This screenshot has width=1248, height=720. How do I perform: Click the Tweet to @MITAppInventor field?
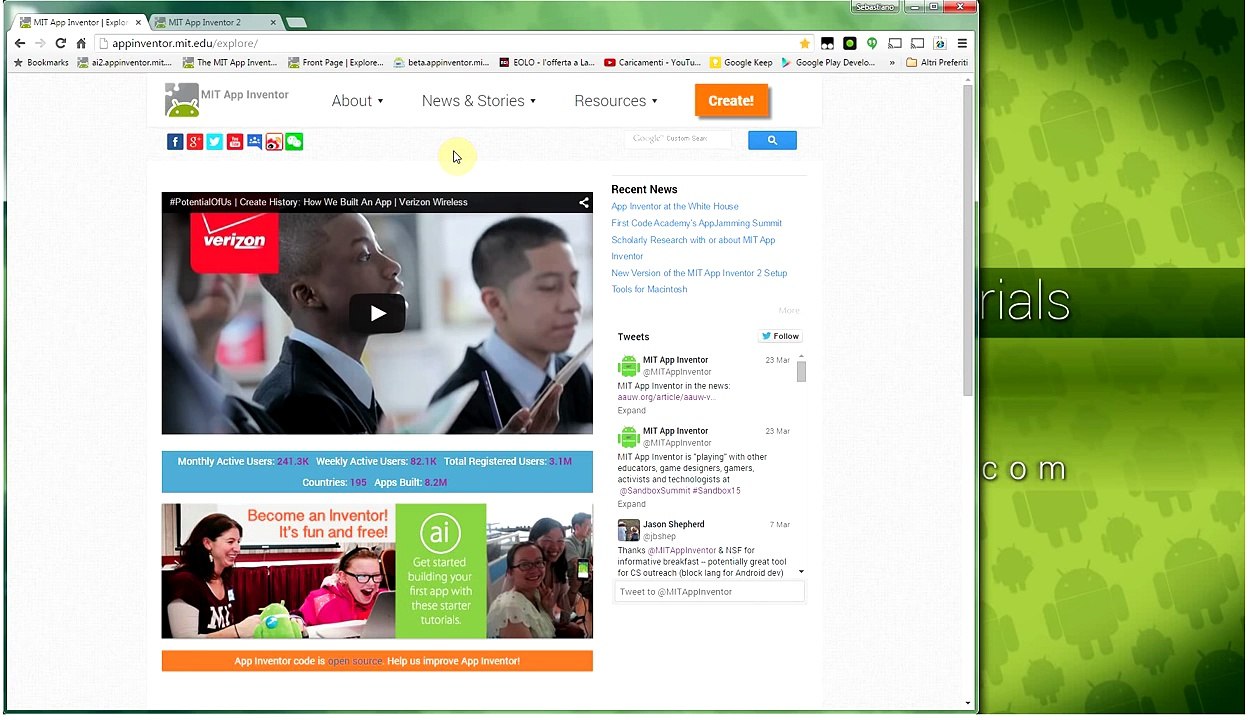pyautogui.click(x=708, y=592)
